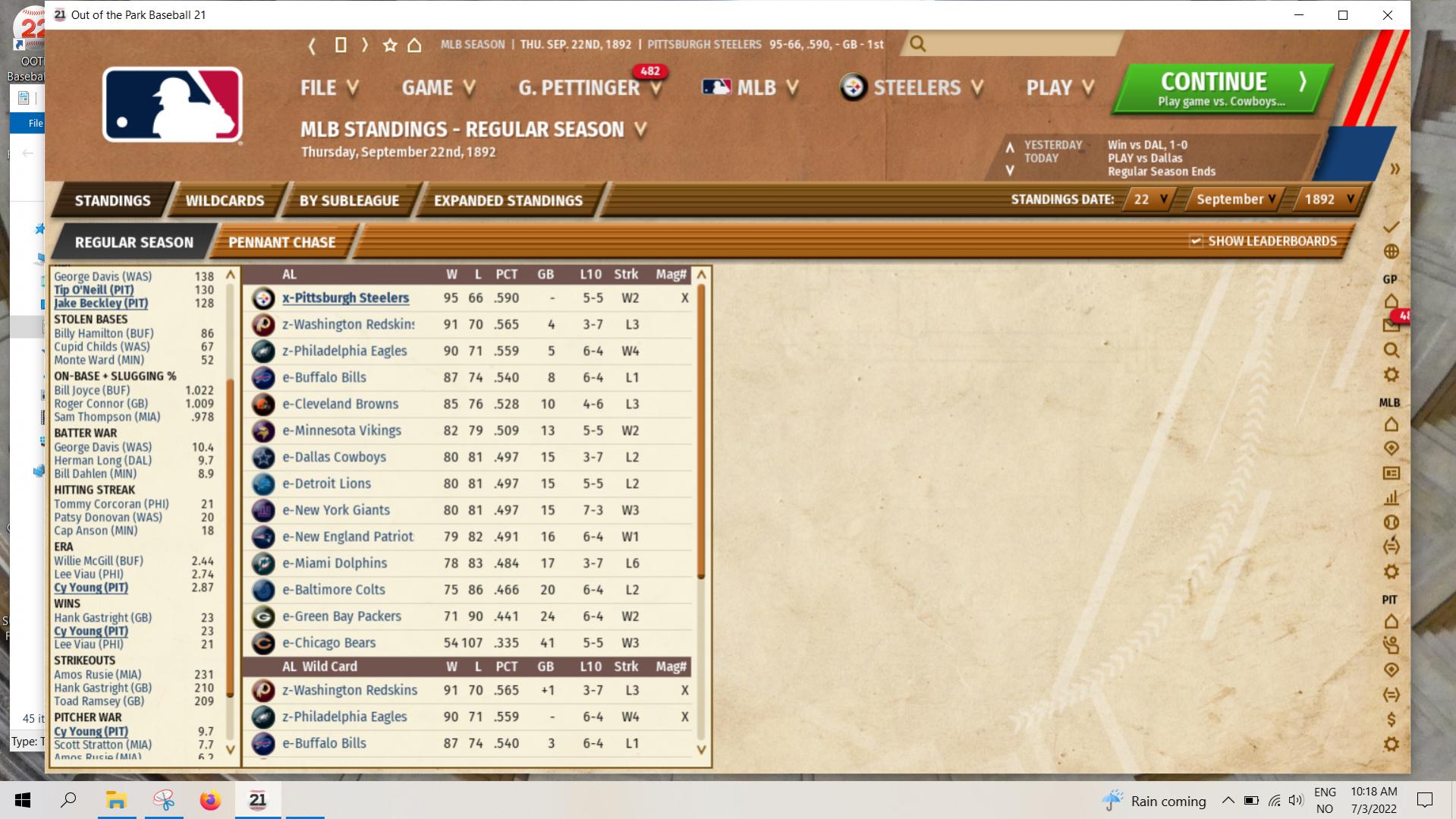Viewport: 1456px width, 819px height.
Task: Expand the double-chevron panel beside the schedule
Action: [1395, 169]
